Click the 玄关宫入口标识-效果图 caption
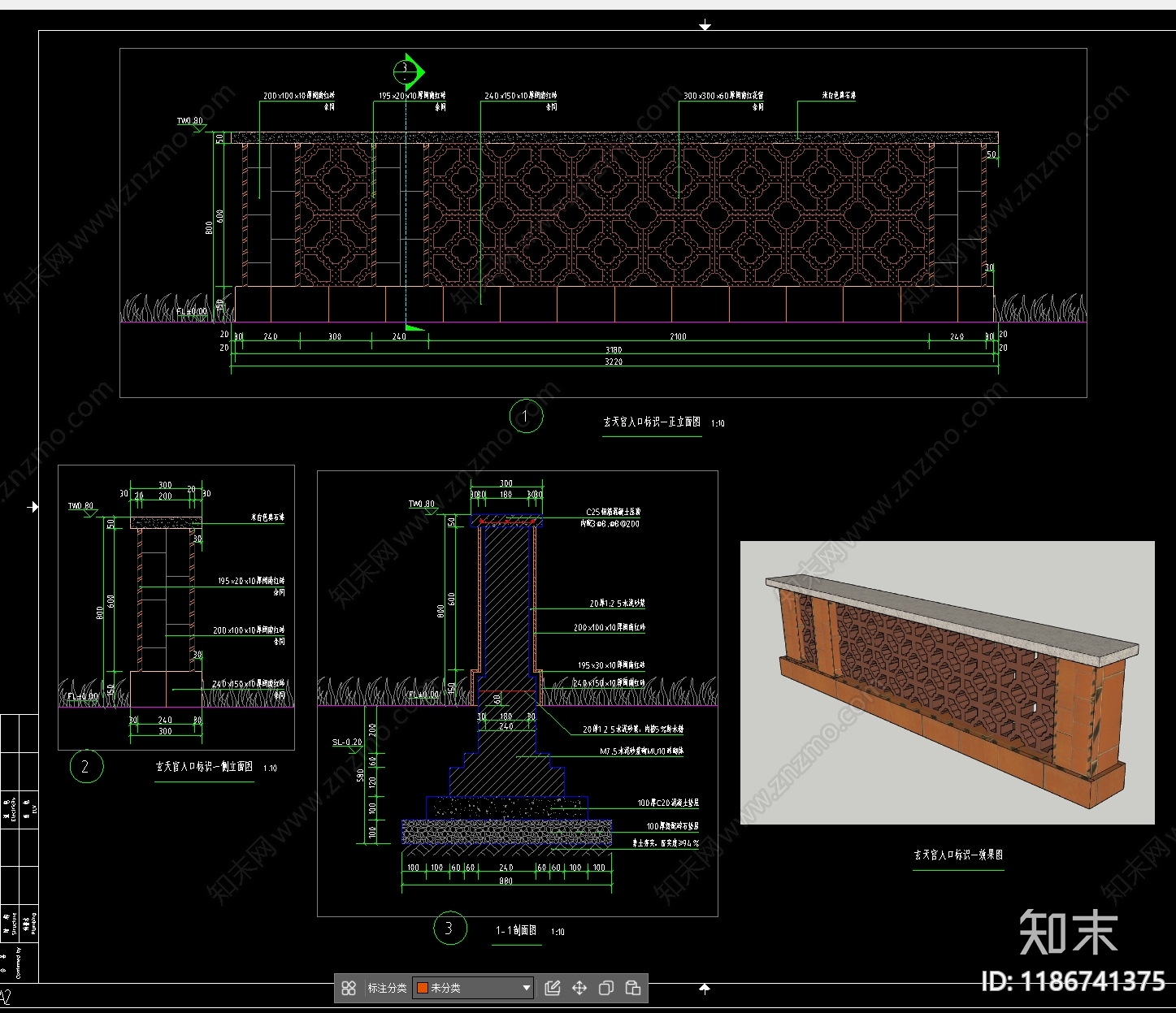 point(958,855)
